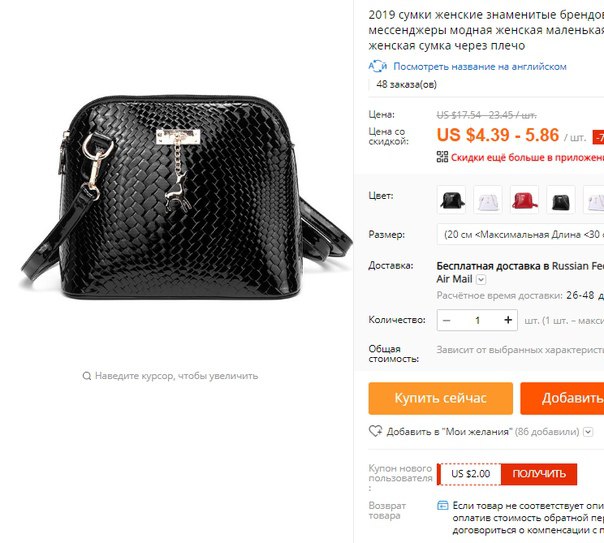The height and width of the screenshot is (543, 604).
Task: Click the heart wishlist icon
Action: tap(375, 431)
